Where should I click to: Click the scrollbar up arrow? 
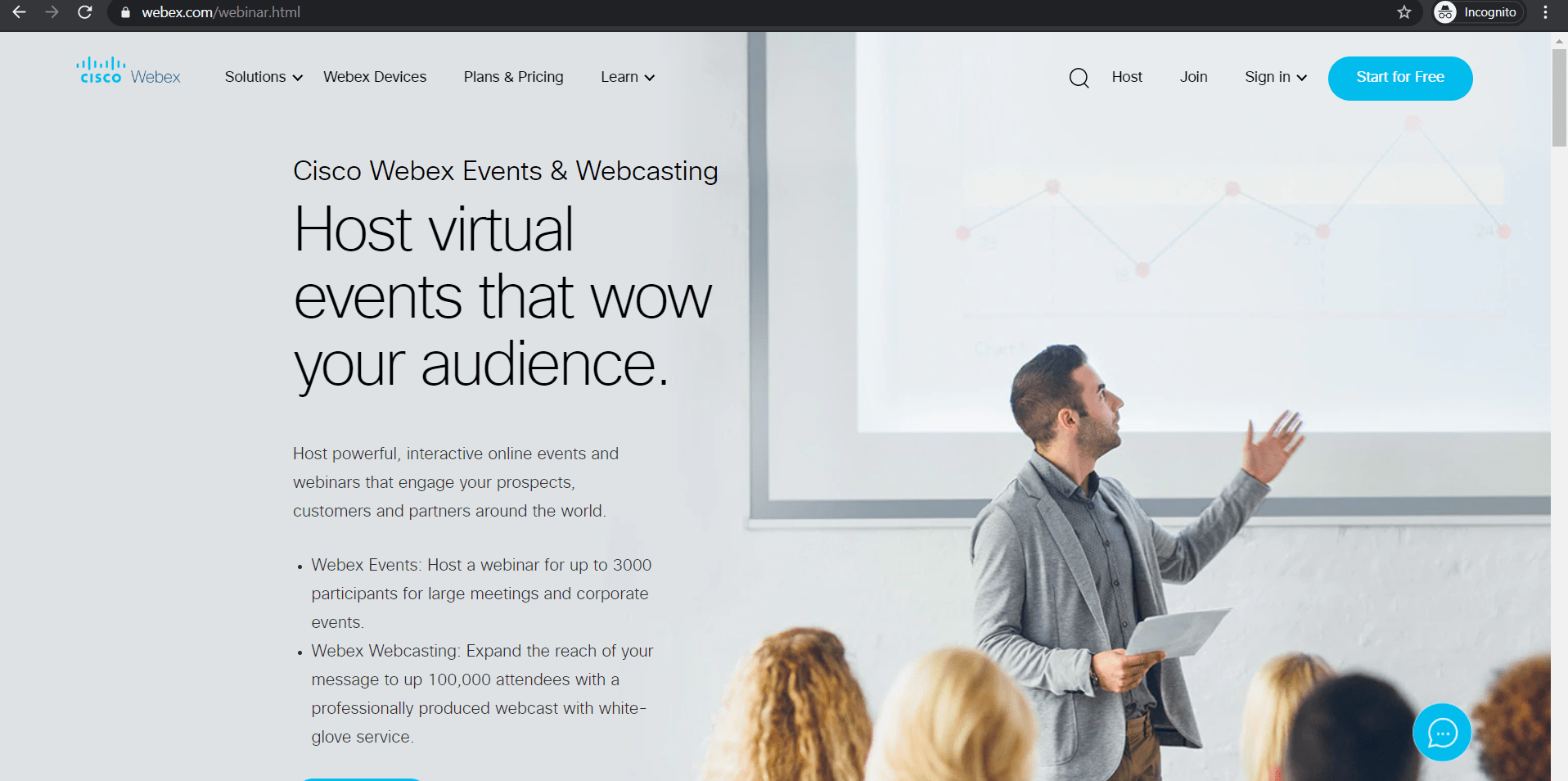point(1559,41)
